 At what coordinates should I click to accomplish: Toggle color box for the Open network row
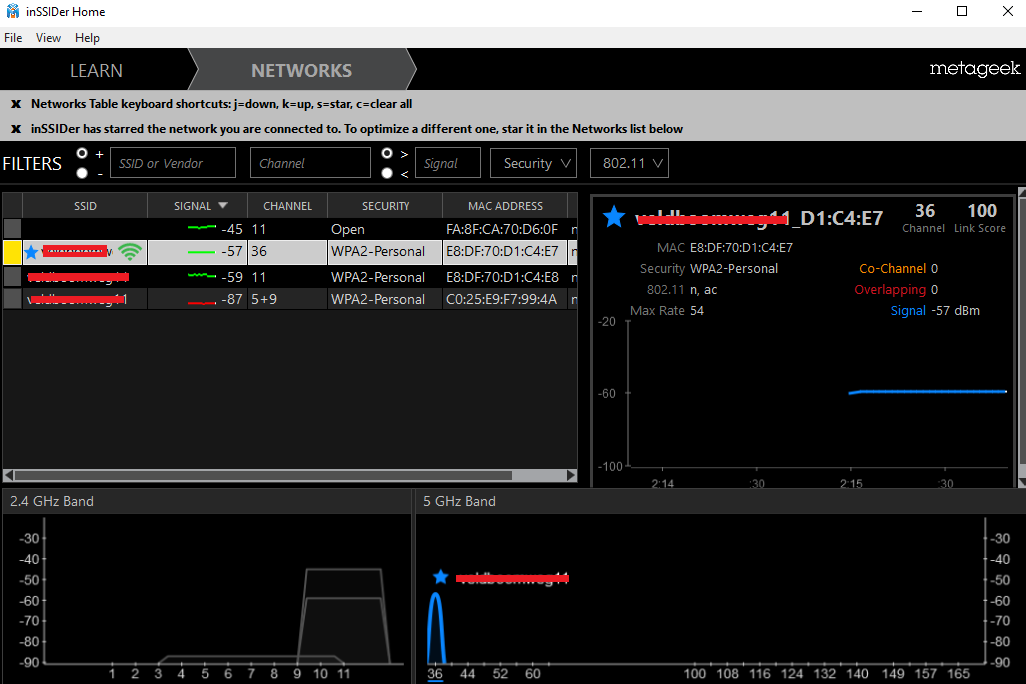point(12,228)
